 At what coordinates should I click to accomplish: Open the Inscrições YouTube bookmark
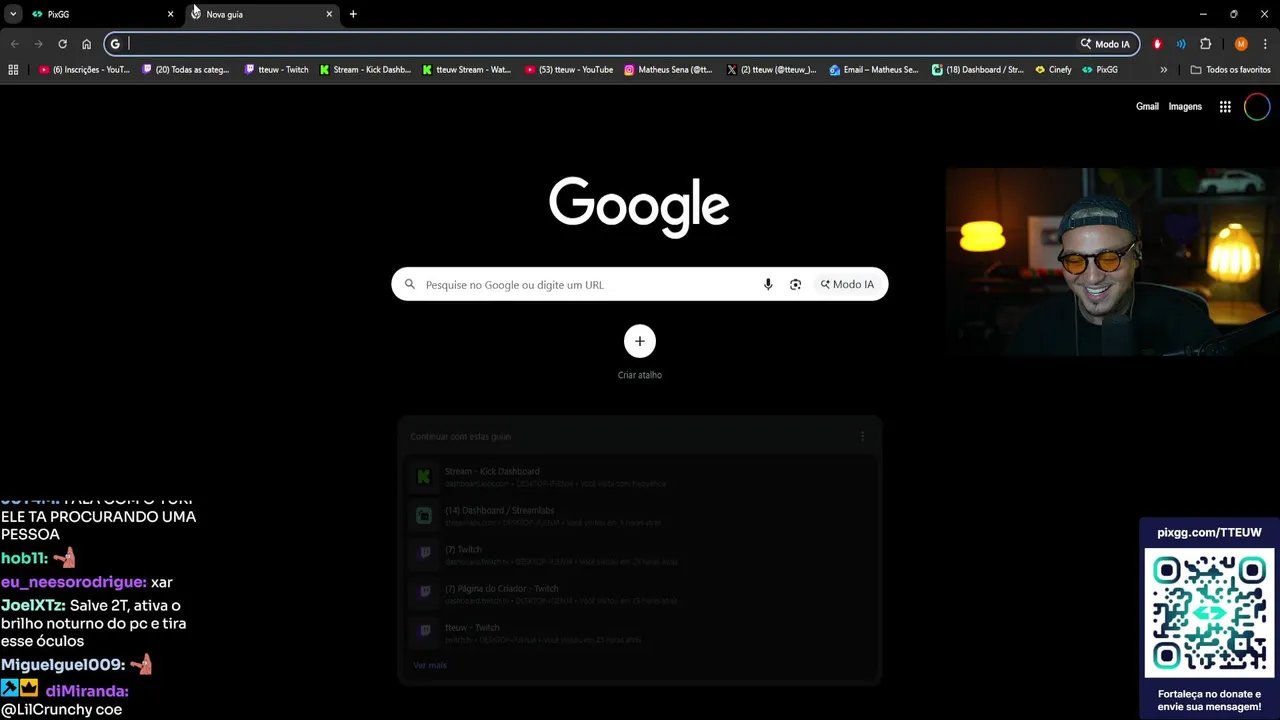coord(84,70)
